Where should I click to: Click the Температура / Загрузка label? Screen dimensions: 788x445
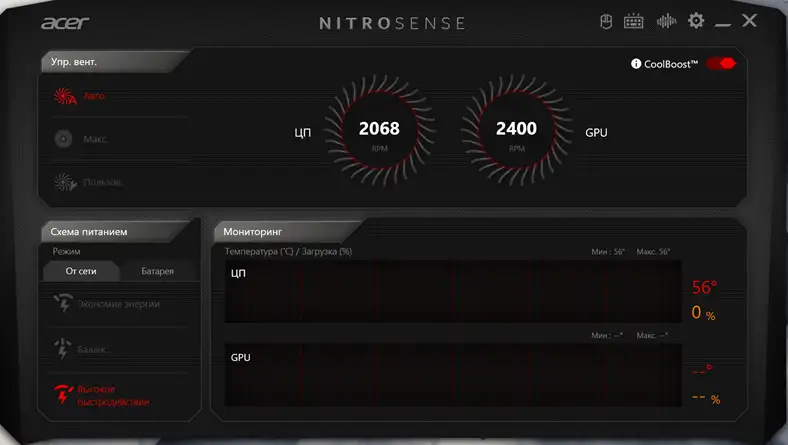[x=288, y=251]
